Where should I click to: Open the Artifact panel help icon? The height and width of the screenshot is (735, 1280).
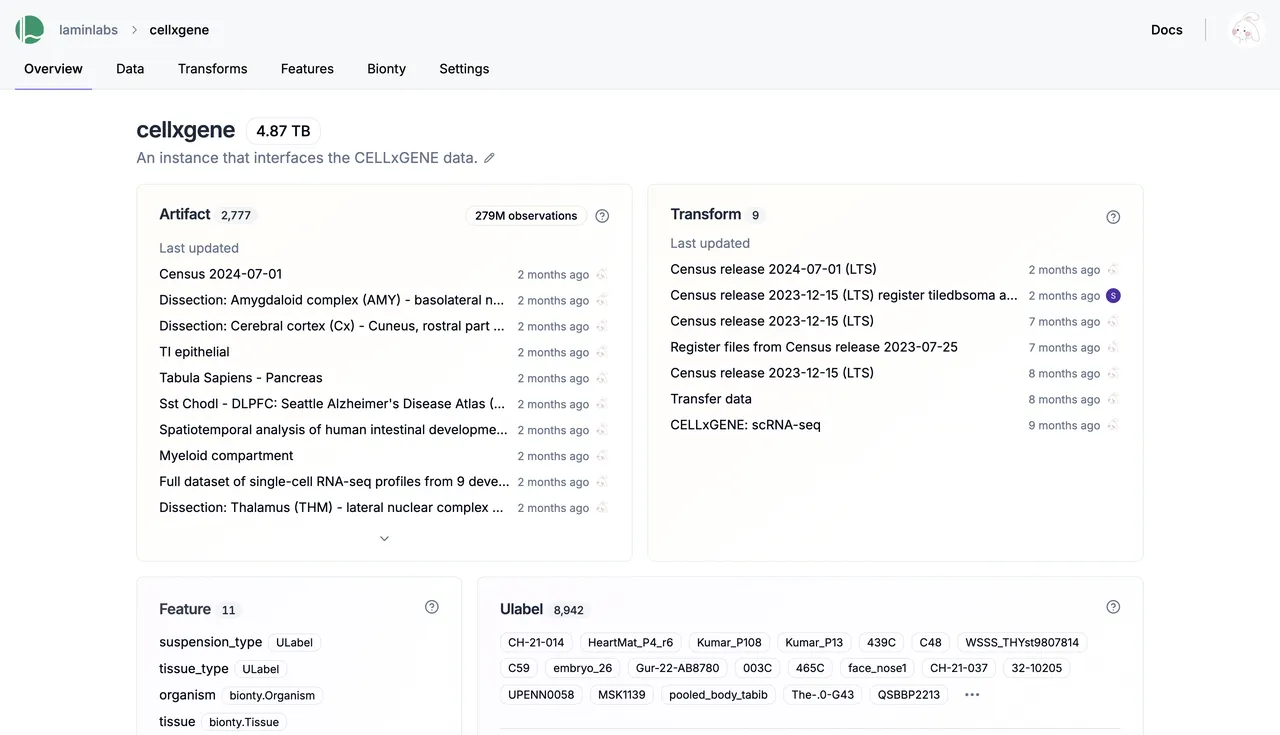point(602,216)
